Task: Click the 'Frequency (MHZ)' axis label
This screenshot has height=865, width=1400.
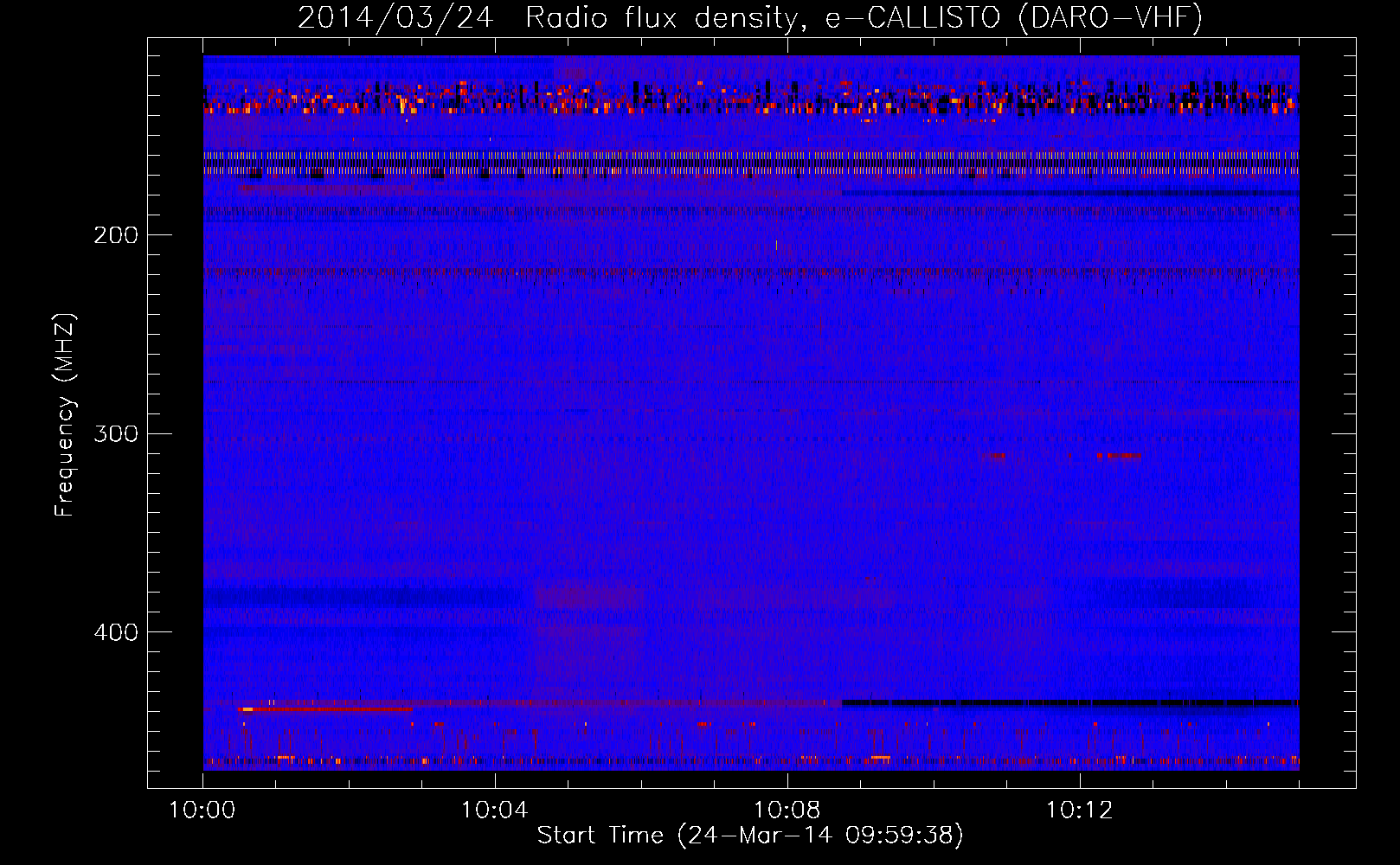Action: [x=65, y=415]
